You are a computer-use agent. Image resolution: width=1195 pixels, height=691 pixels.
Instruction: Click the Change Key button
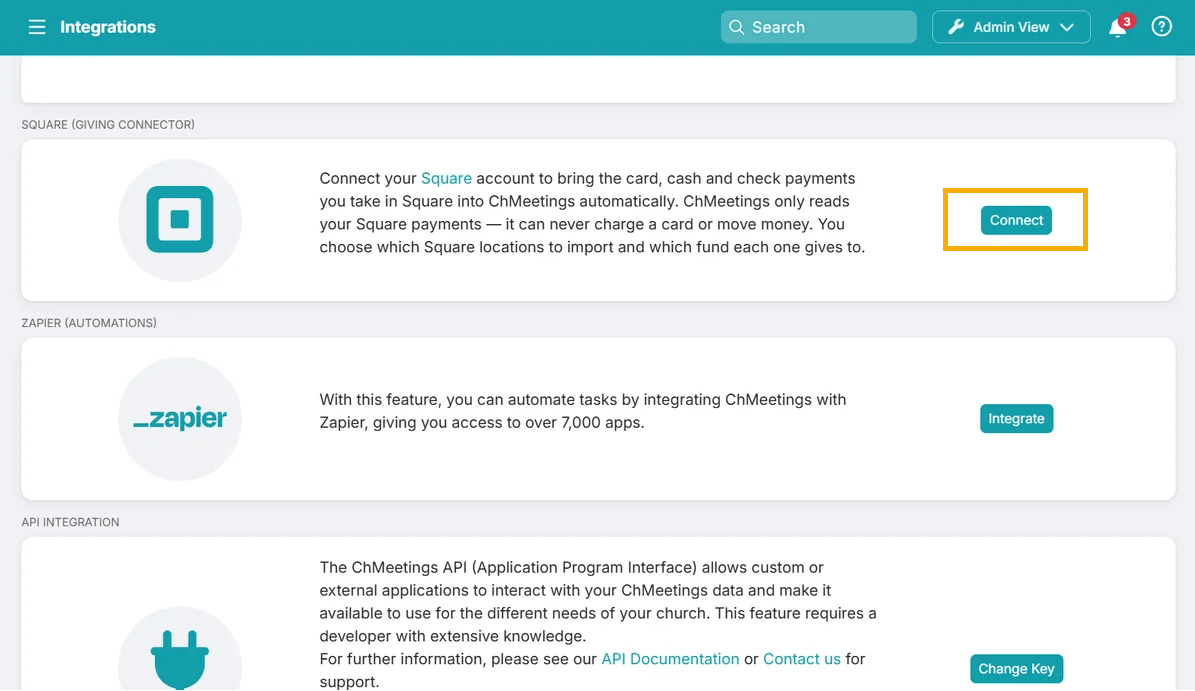coord(1016,668)
